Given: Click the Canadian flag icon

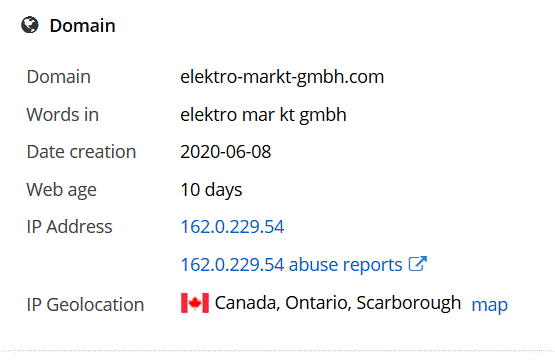Looking at the screenshot, I should 195,303.
